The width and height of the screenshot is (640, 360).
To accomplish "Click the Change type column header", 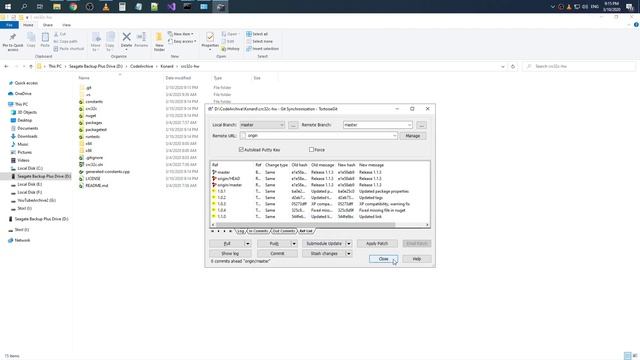I will pos(276,165).
